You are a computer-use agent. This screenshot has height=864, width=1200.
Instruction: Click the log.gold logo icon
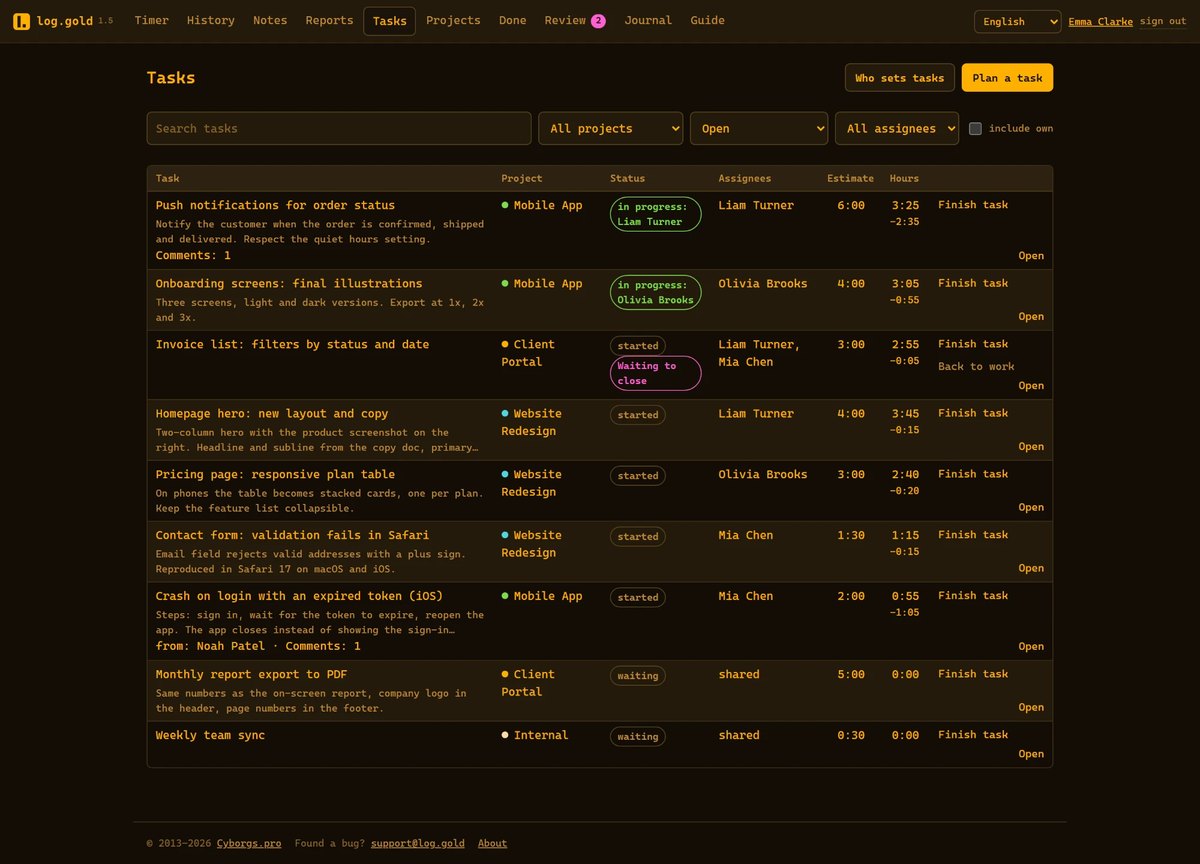[x=21, y=21]
